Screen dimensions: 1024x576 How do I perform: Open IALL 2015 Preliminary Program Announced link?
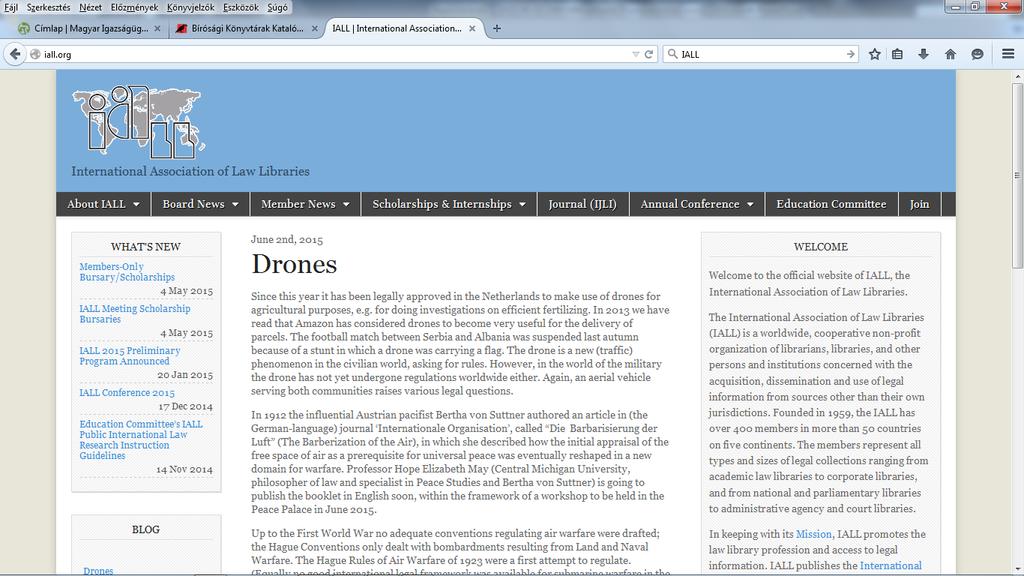pos(129,356)
